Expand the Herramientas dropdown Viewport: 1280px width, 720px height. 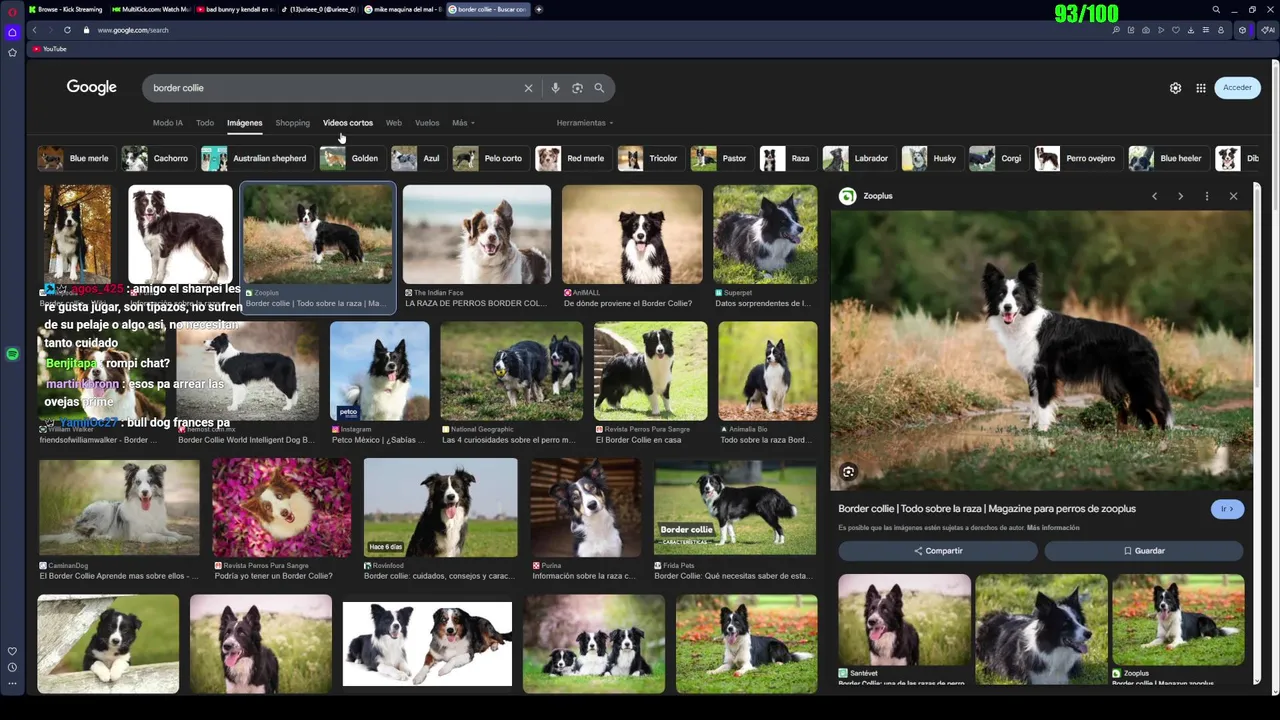point(585,123)
